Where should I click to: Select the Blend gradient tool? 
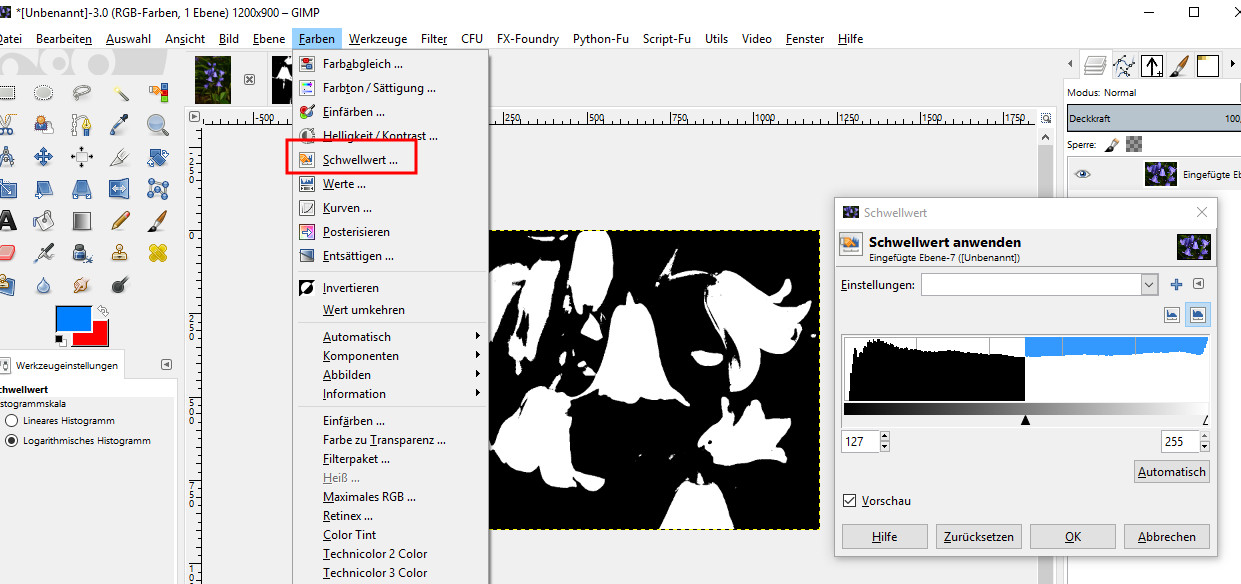click(82, 220)
